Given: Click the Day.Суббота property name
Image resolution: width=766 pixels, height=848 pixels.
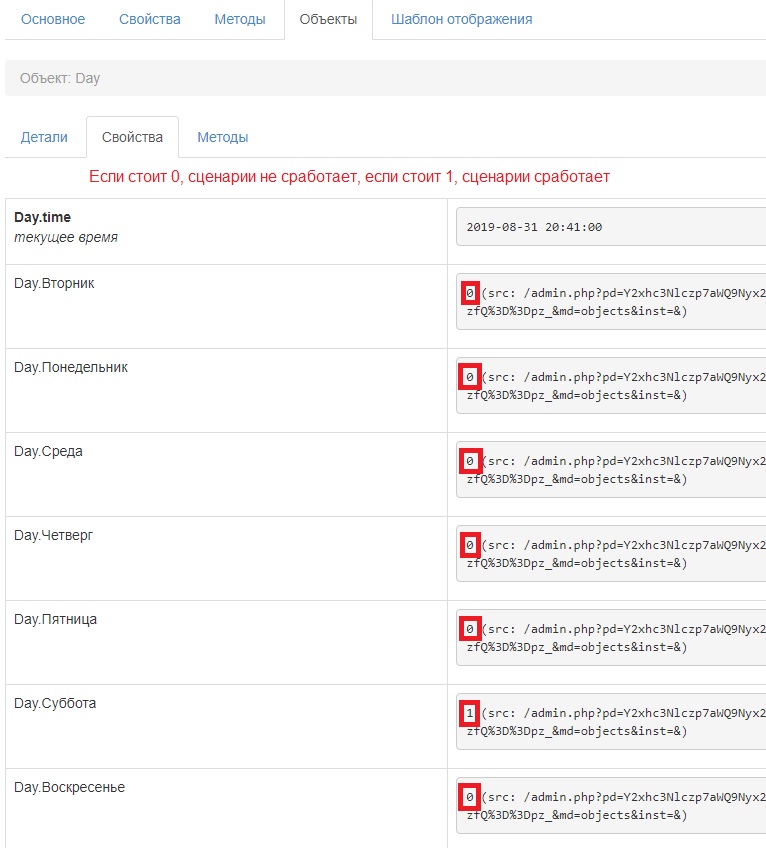Looking at the screenshot, I should pyautogui.click(x=55, y=703).
